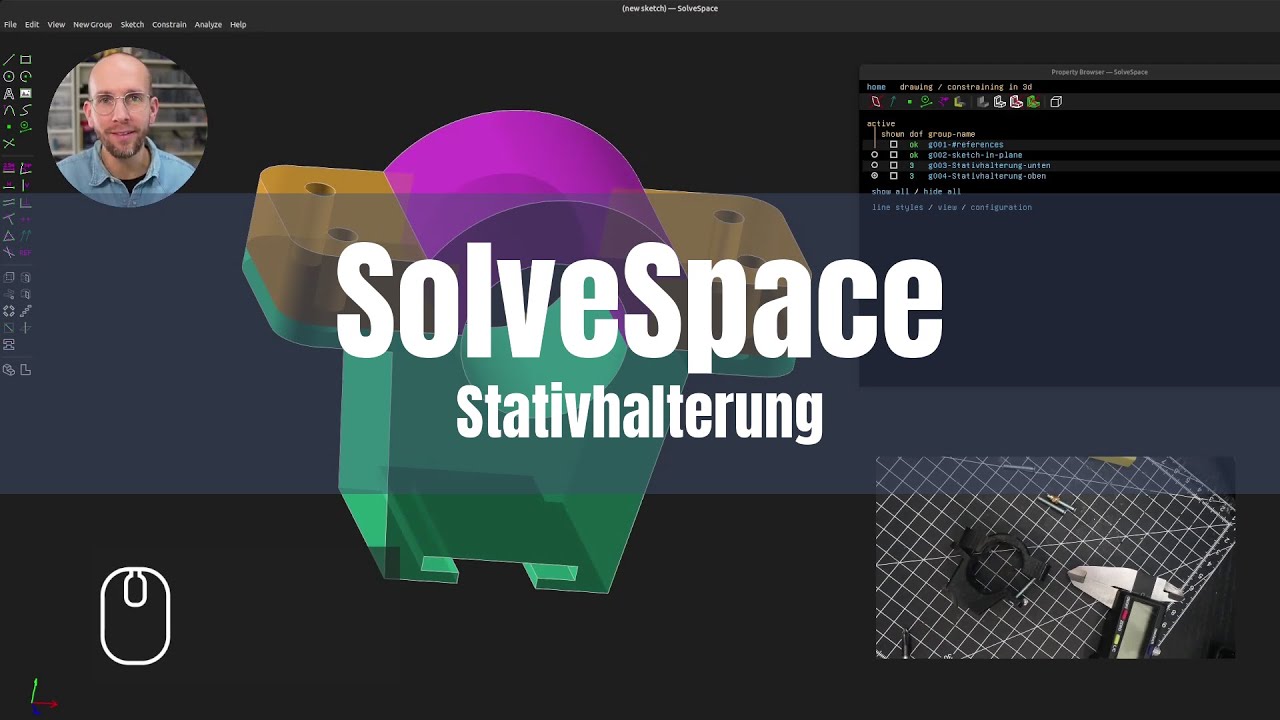This screenshot has width=1280, height=720.
Task: Open the New Group menu
Action: [x=92, y=24]
